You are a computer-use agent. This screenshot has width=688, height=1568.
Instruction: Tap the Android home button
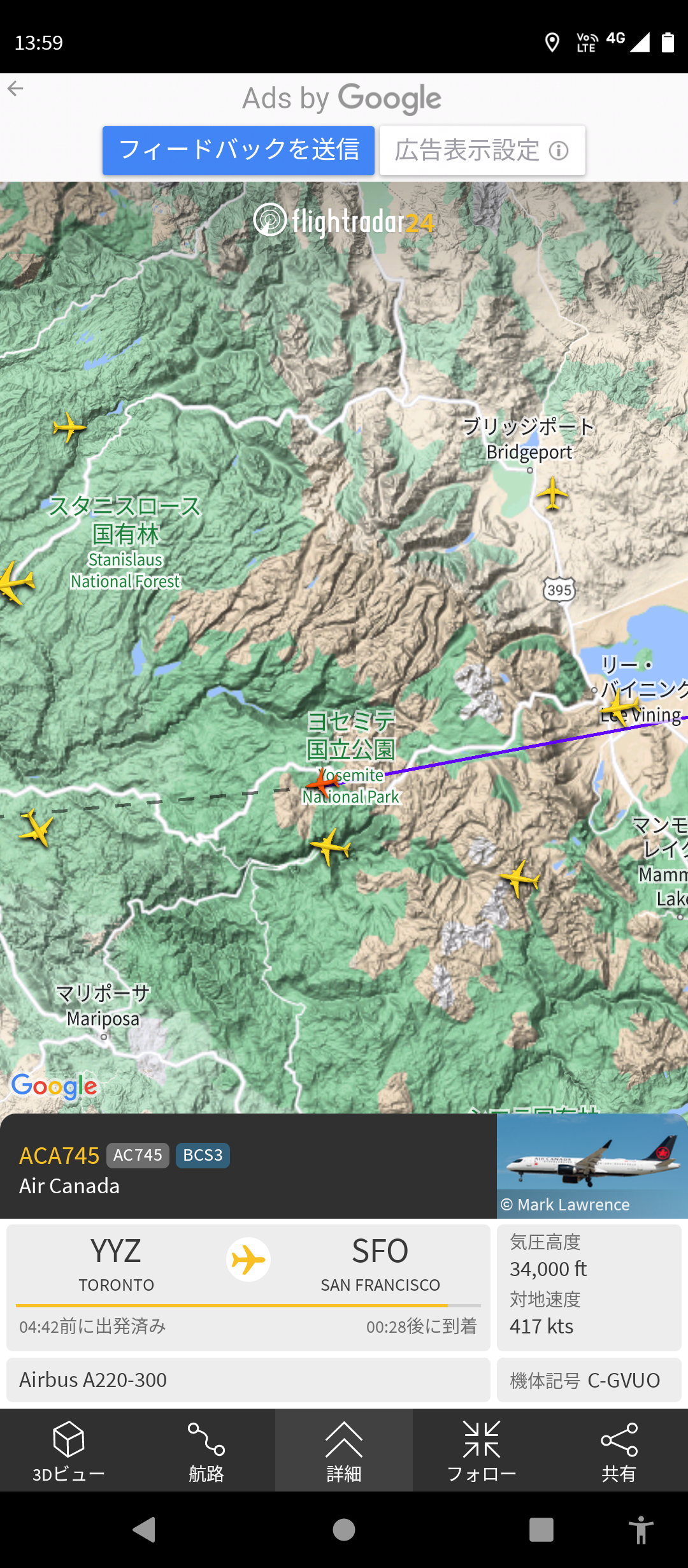pyautogui.click(x=344, y=1530)
